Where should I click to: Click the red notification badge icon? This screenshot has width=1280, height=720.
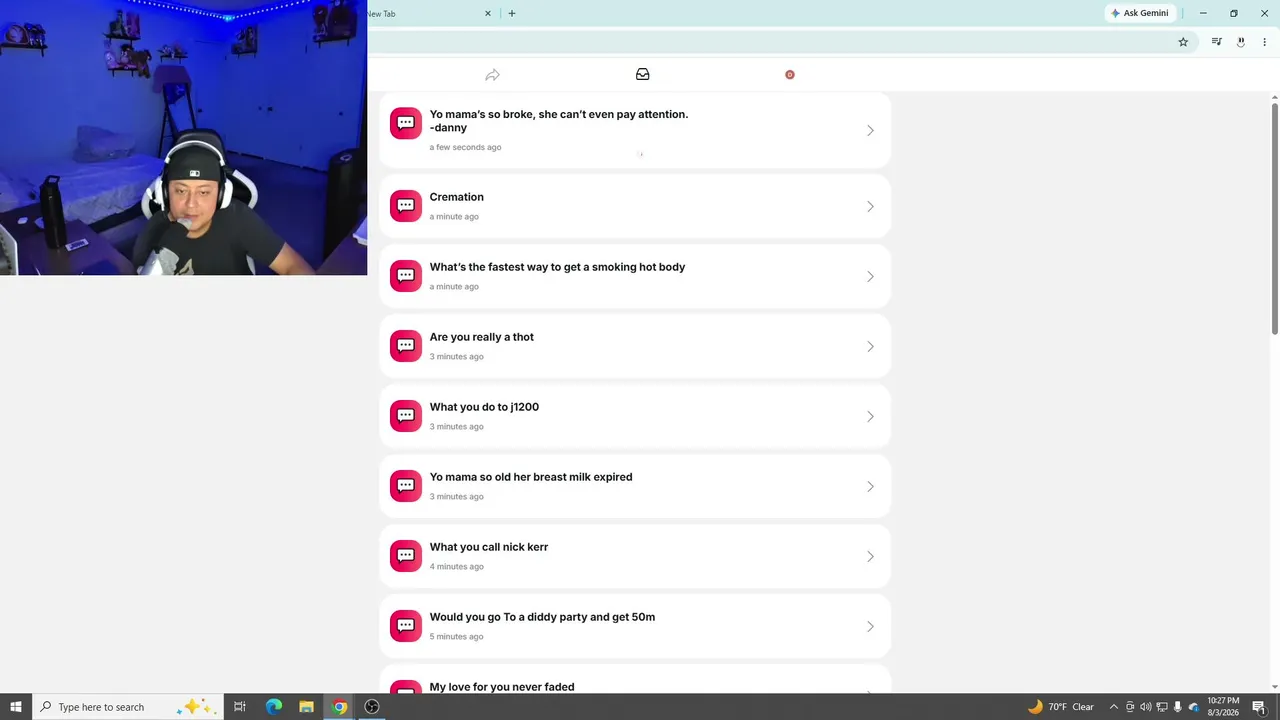point(790,74)
